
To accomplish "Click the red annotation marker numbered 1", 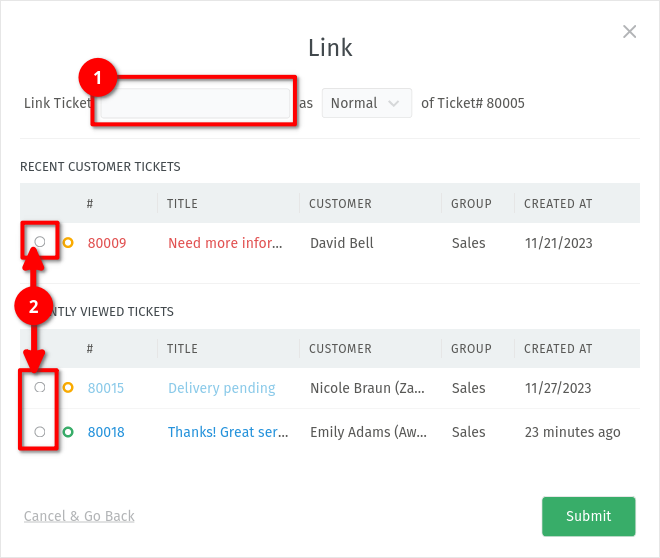I will click(x=98, y=77).
